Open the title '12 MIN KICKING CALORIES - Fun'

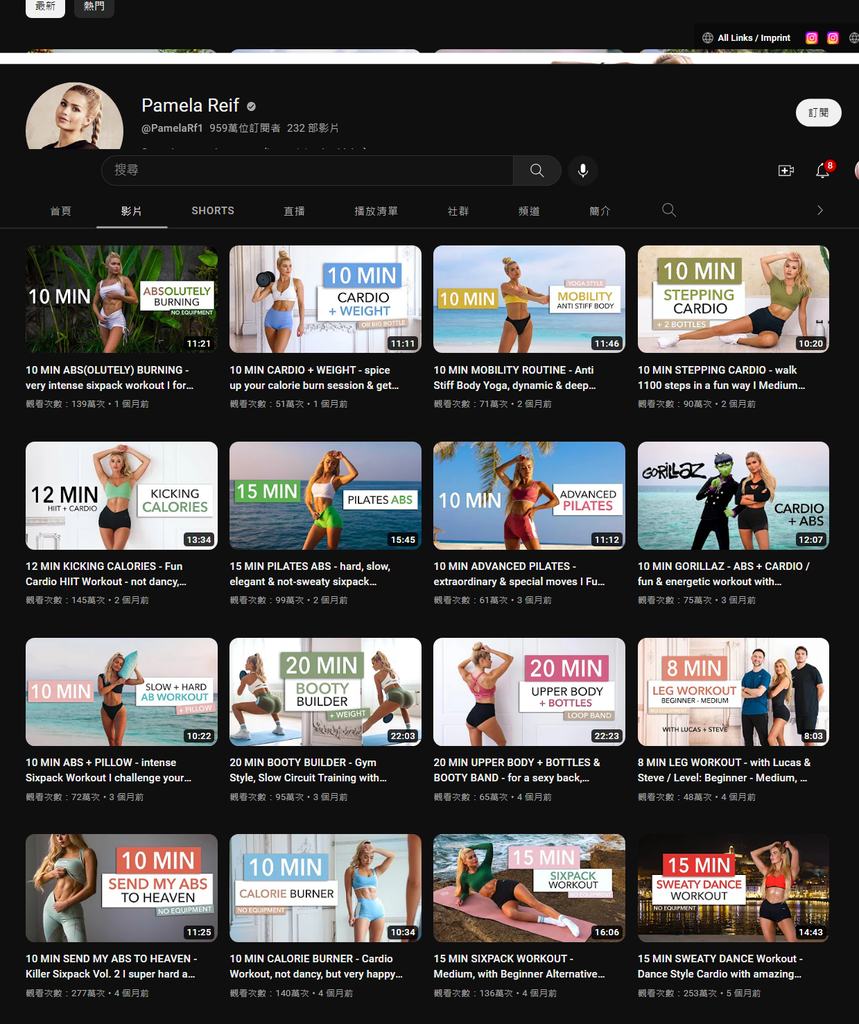point(106,574)
